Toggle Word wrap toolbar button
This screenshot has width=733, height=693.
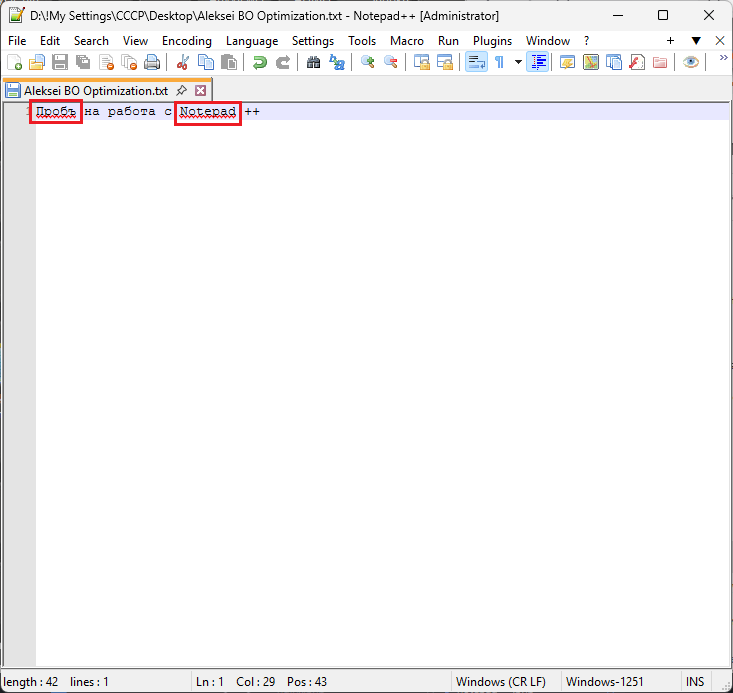point(476,62)
